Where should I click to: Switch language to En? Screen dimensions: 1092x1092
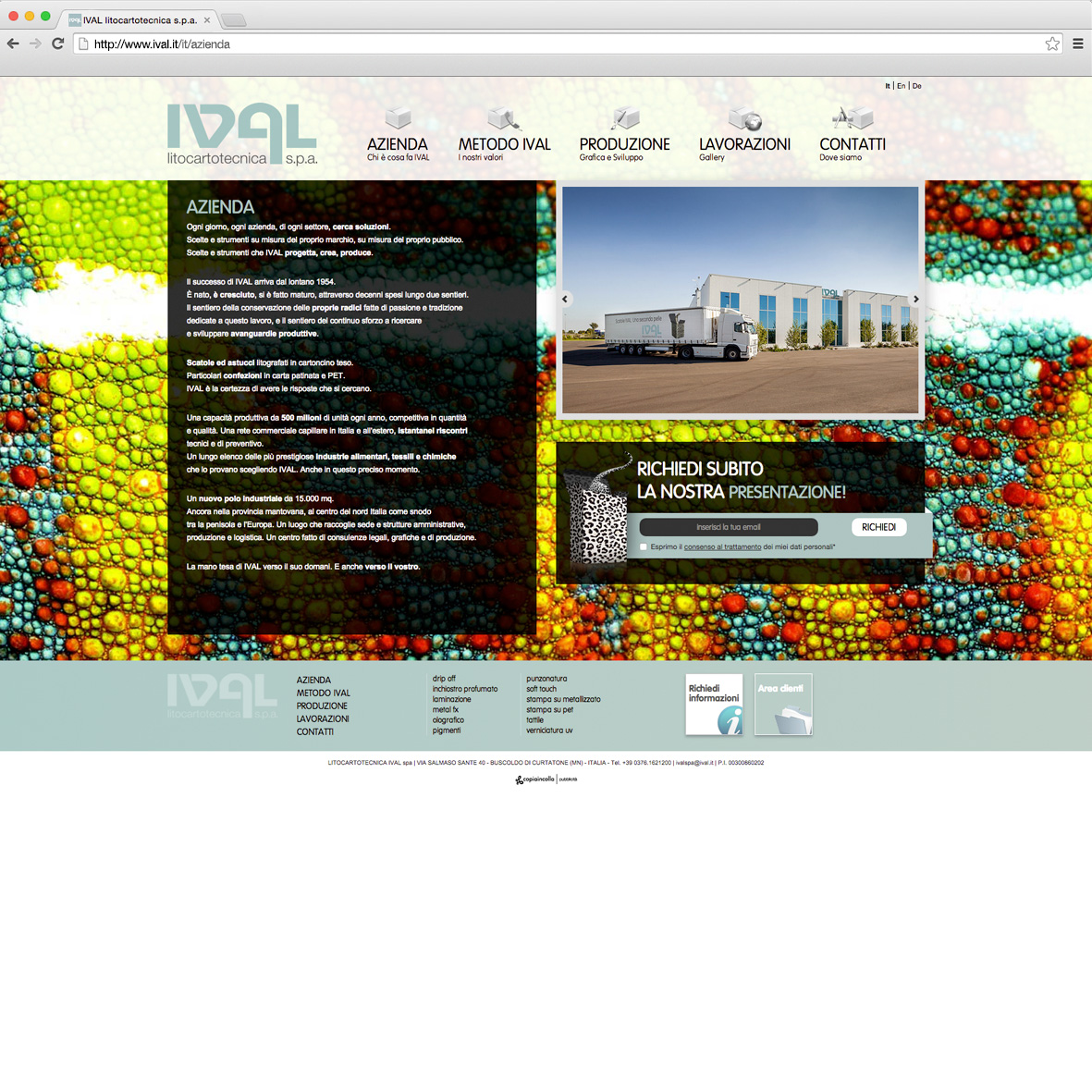[902, 86]
